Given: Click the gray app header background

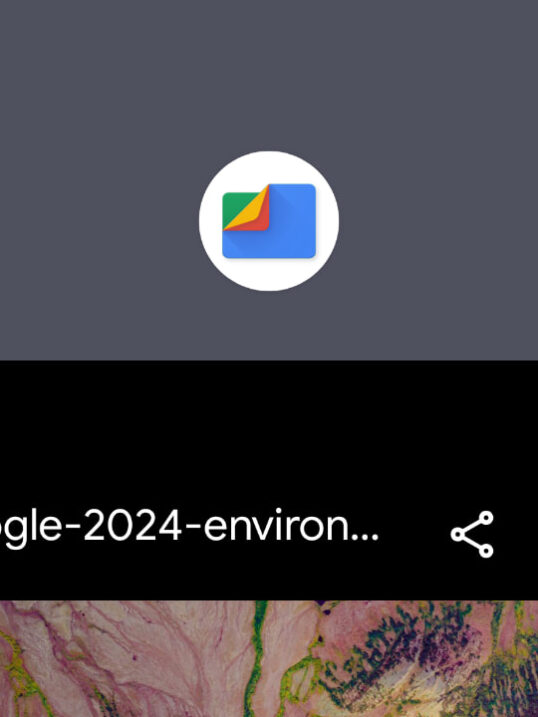Looking at the screenshot, I should 269,69.
